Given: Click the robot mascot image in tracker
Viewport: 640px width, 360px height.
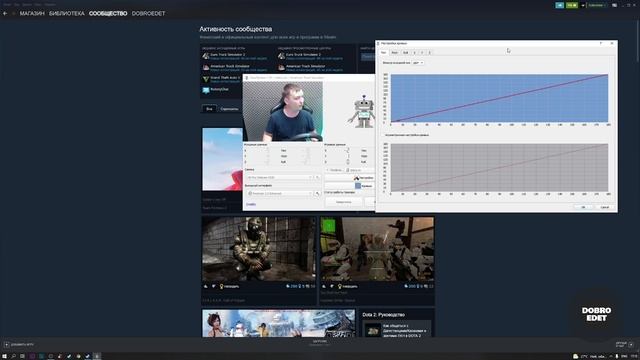Looking at the screenshot, I should 363,112.
